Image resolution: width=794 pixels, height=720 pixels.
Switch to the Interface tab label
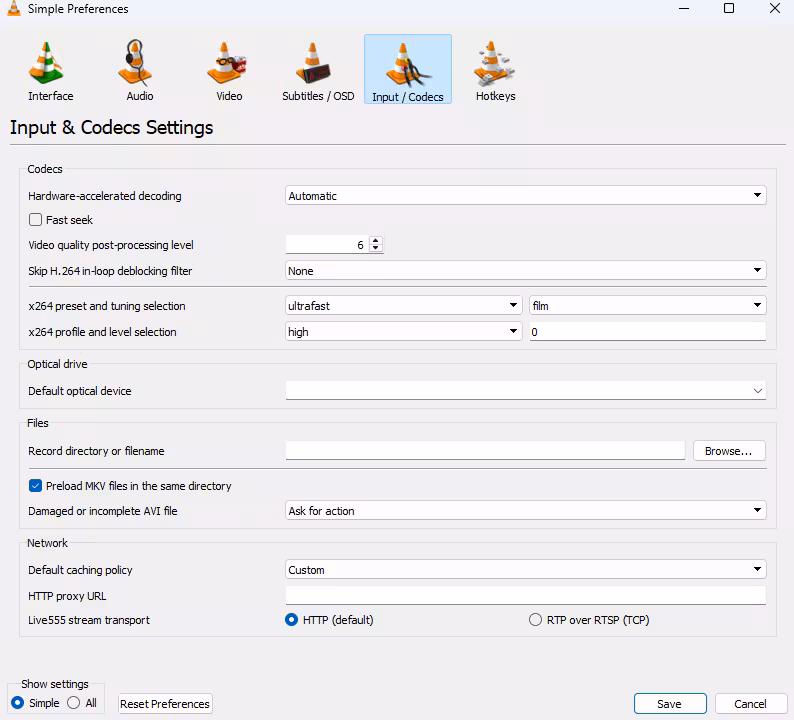pyautogui.click(x=51, y=96)
